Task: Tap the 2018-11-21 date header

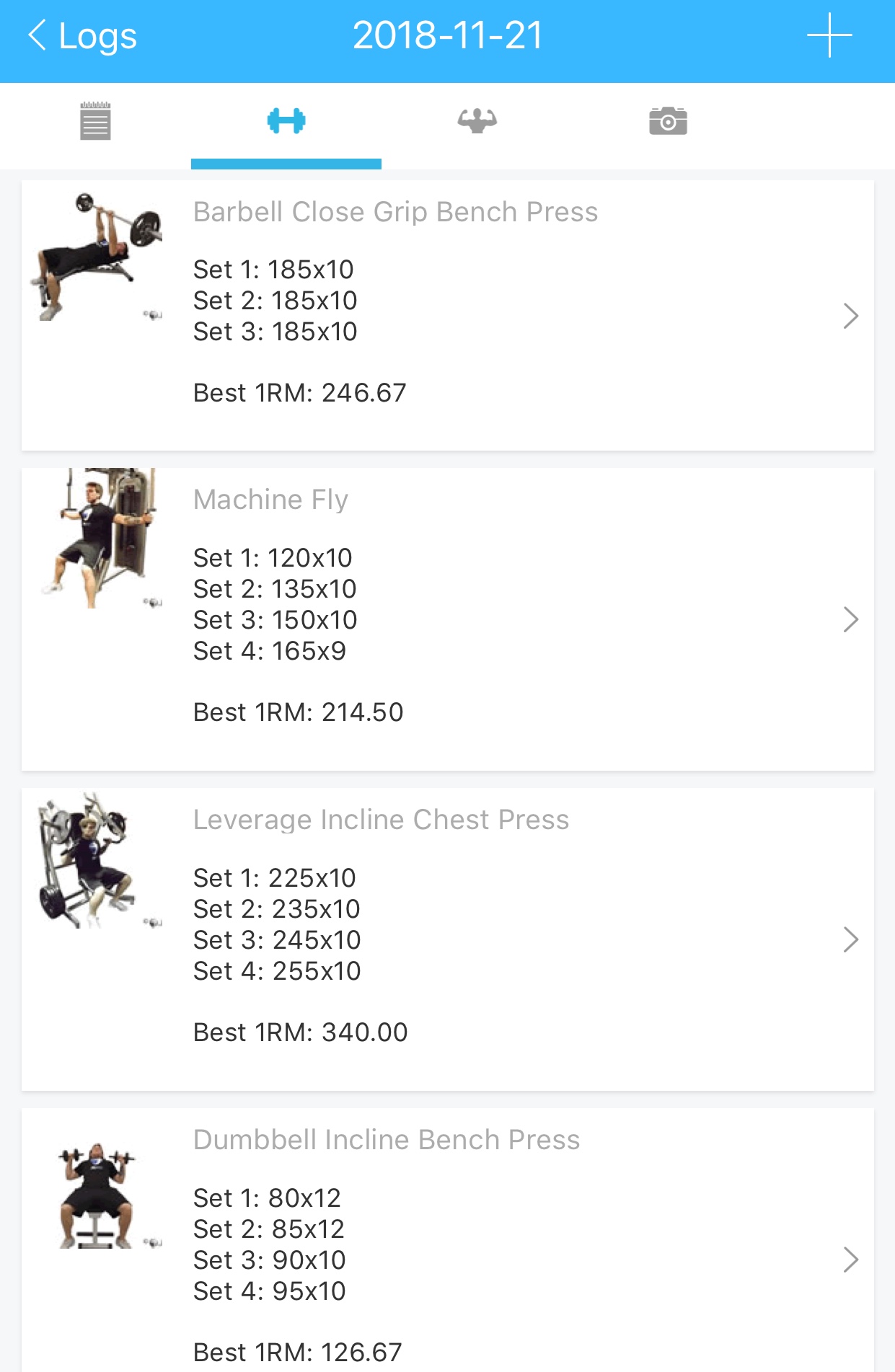Action: [x=447, y=35]
